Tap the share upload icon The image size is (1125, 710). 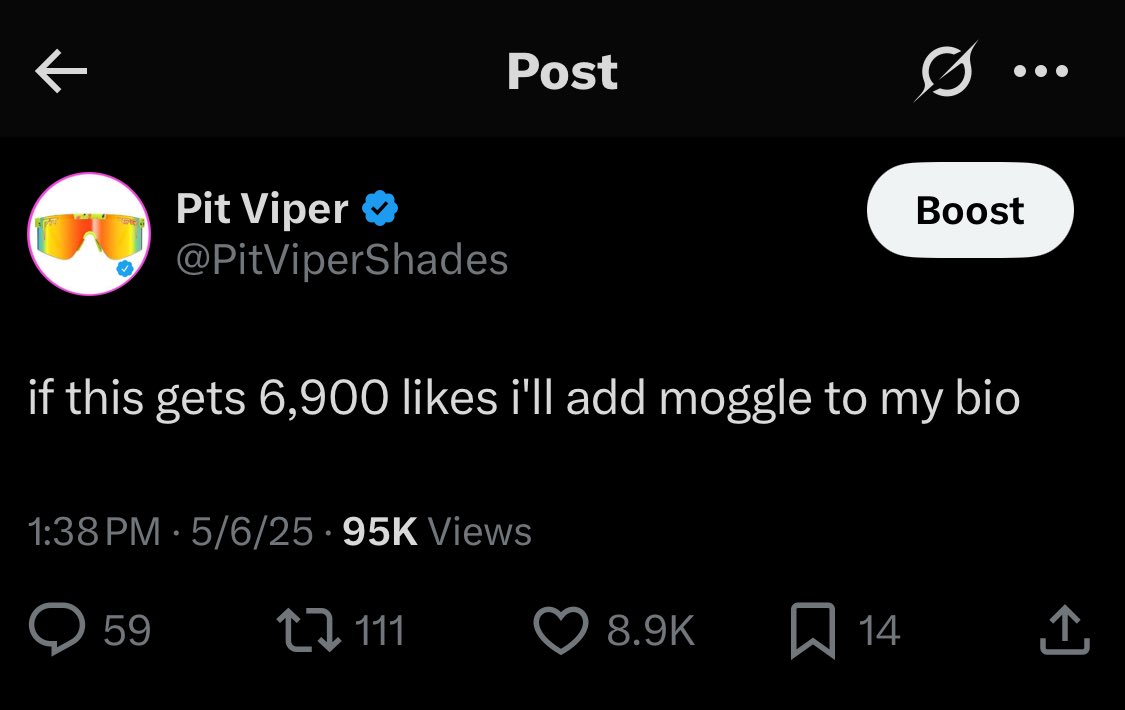[x=1067, y=631]
